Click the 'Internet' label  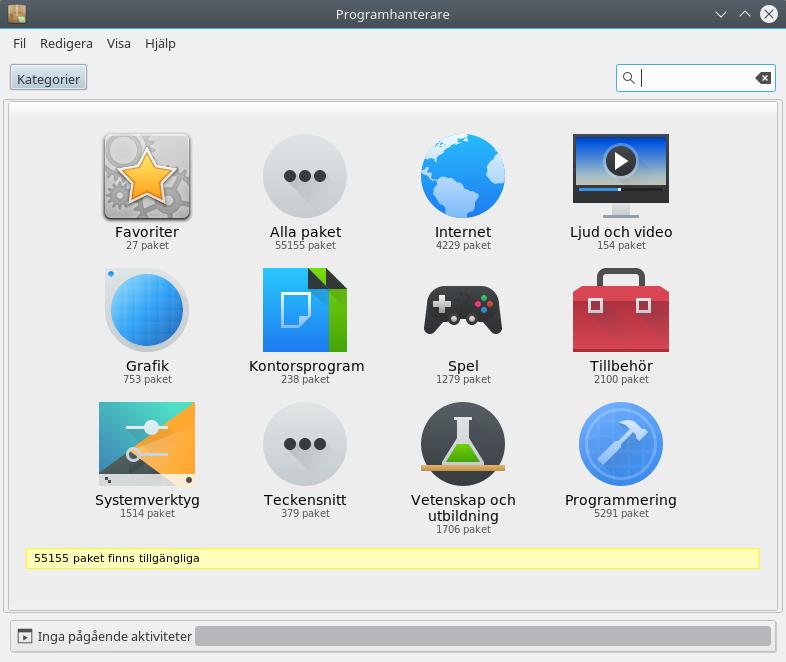(x=463, y=232)
